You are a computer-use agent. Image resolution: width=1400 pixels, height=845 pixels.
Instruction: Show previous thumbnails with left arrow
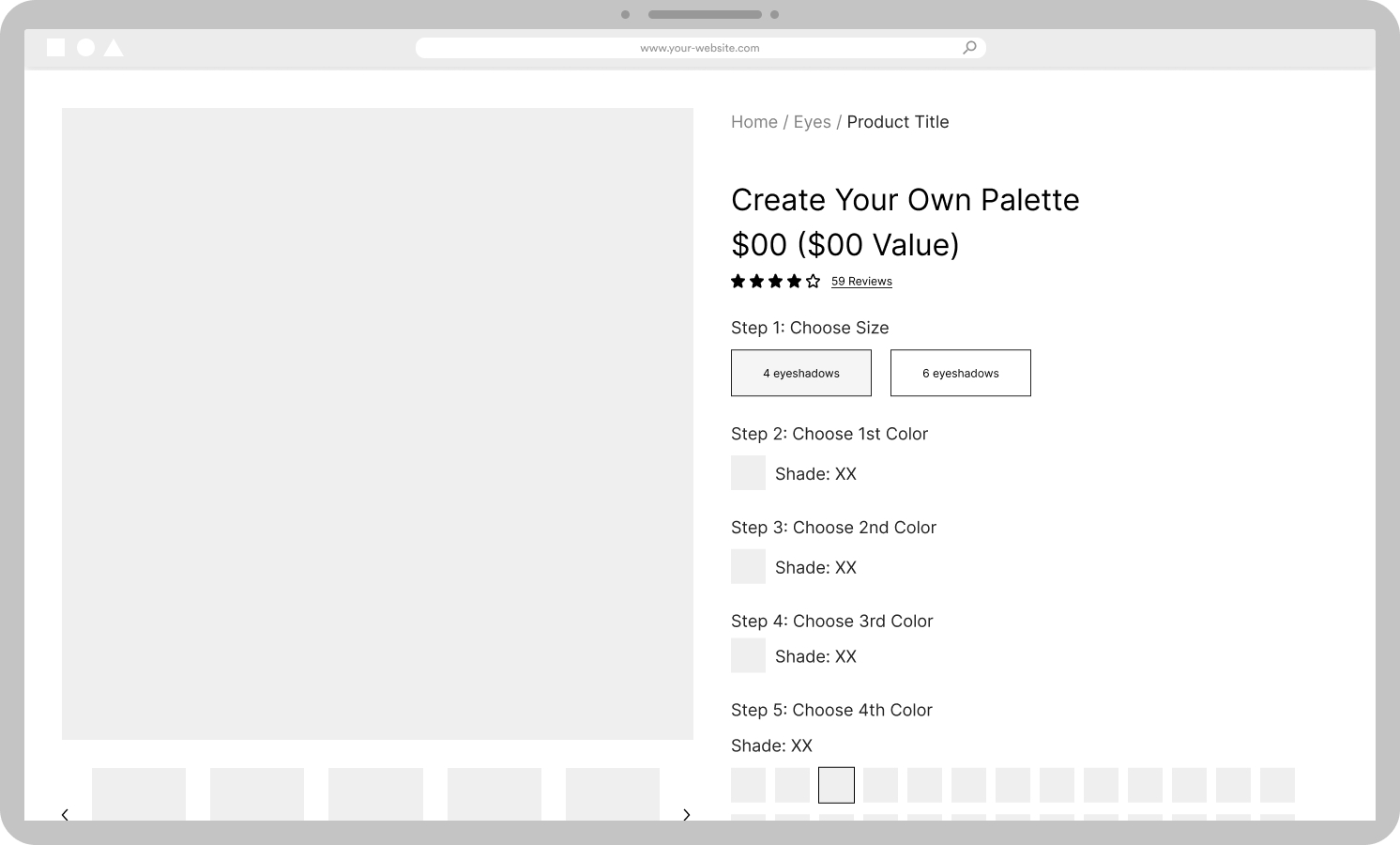pyautogui.click(x=65, y=814)
